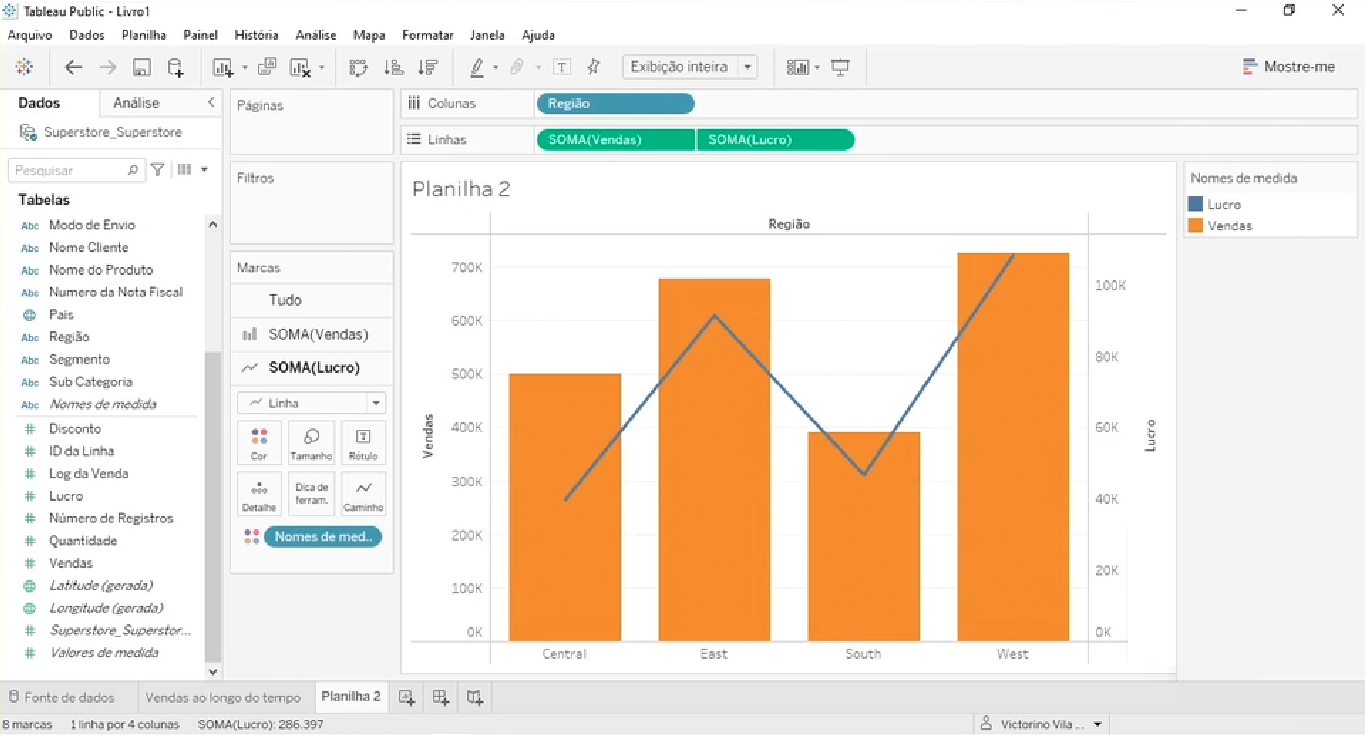Click the Novo Painel icon near sheet tabs

pos(440,697)
